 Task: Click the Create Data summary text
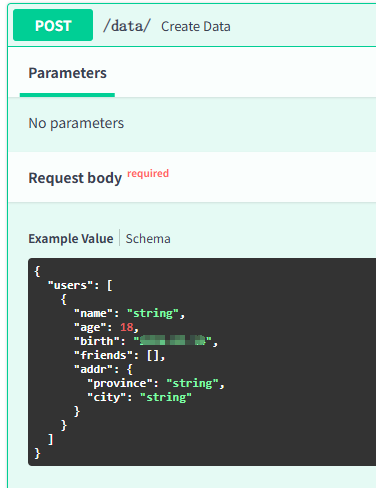click(196, 26)
